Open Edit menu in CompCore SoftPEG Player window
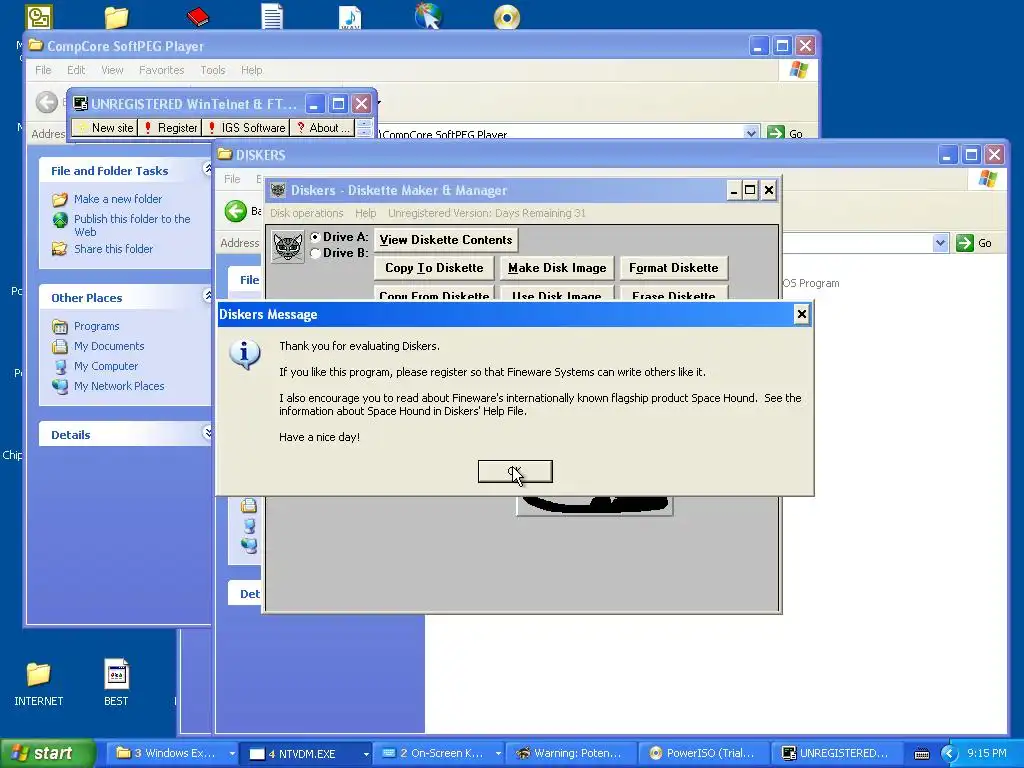This screenshot has width=1024, height=768. point(76,70)
